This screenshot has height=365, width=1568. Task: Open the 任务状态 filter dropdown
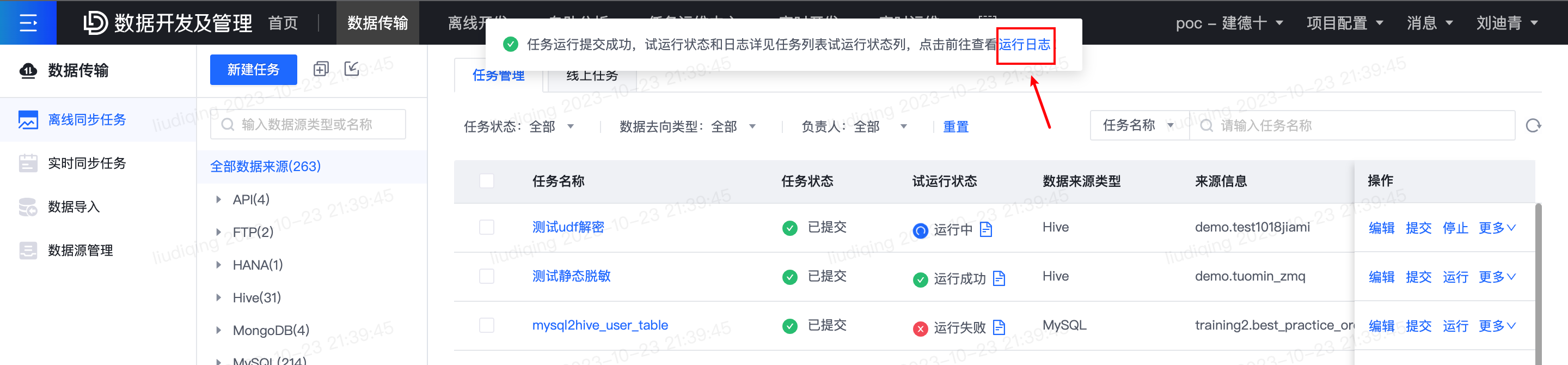pyautogui.click(x=520, y=127)
